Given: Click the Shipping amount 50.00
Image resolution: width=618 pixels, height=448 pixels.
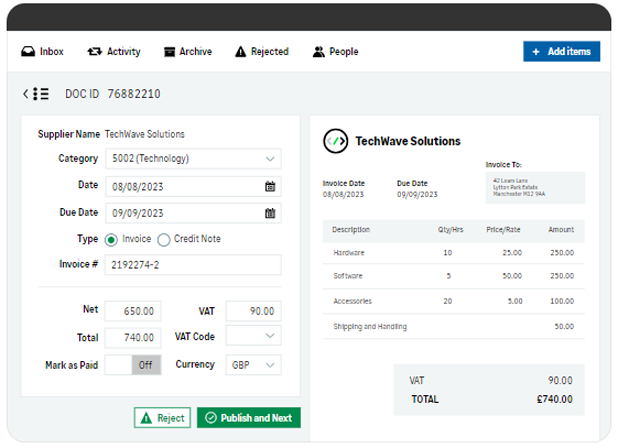Looking at the screenshot, I should pyautogui.click(x=564, y=326).
